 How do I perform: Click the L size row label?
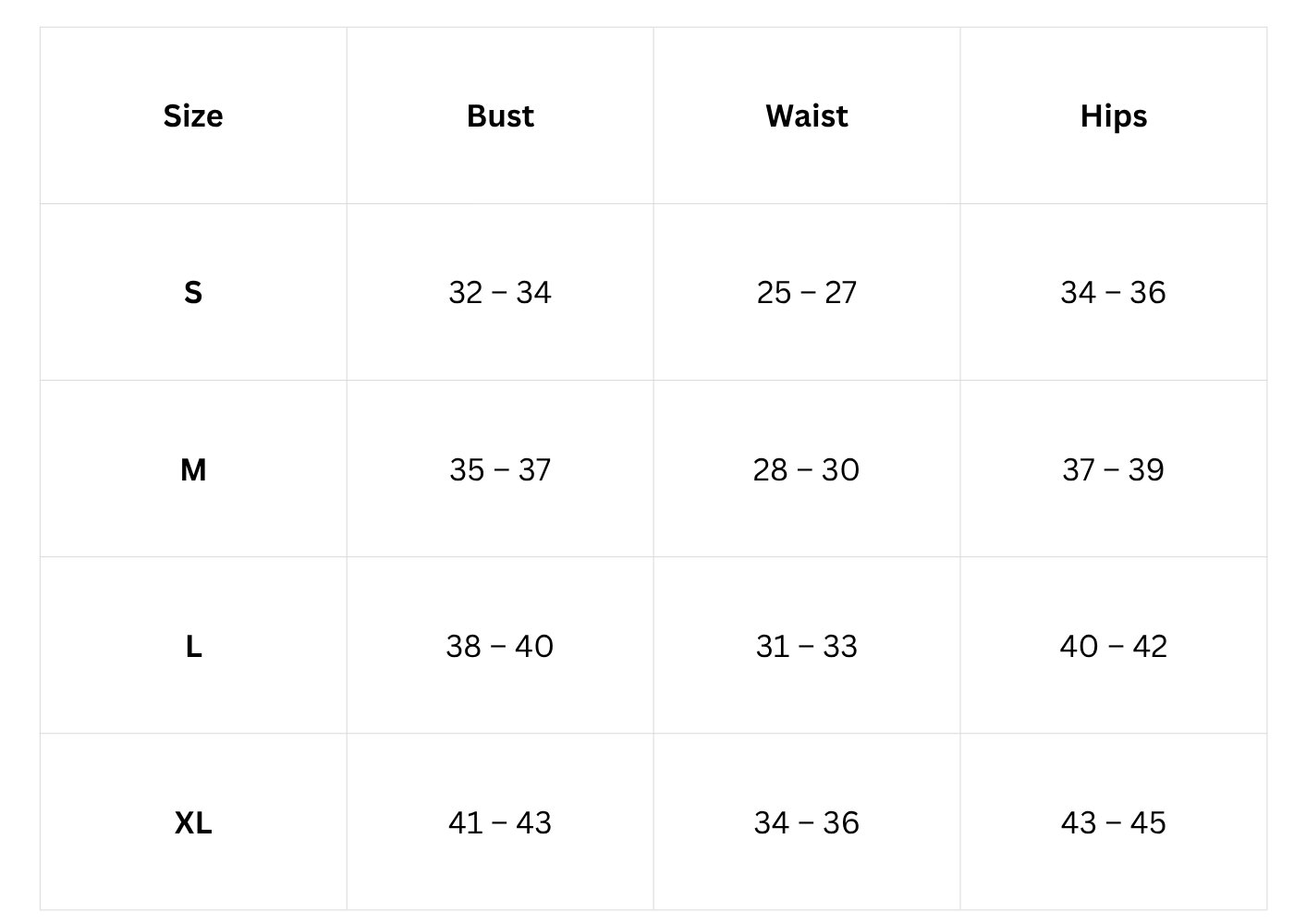193,646
